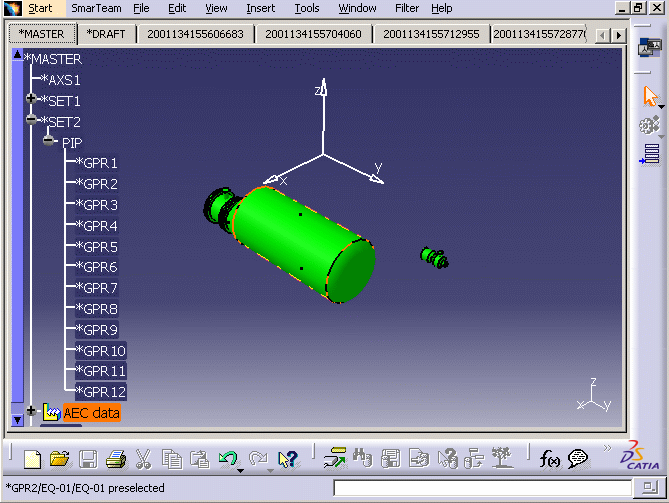Open the Tools menu
Screen dimensions: 669x503
306,8
